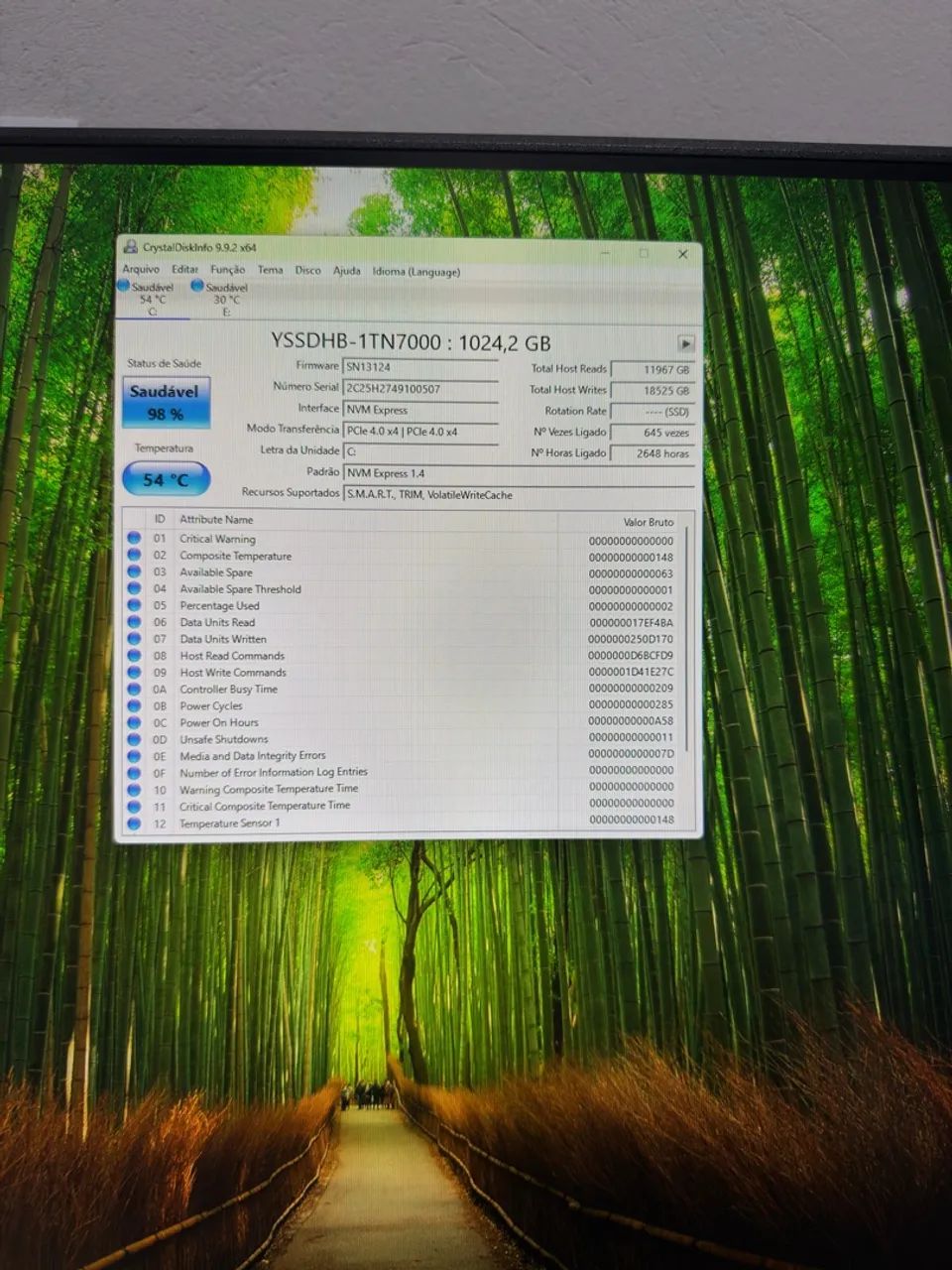The height and width of the screenshot is (1270, 952).
Task: Open the Disco menu
Action: click(x=307, y=270)
